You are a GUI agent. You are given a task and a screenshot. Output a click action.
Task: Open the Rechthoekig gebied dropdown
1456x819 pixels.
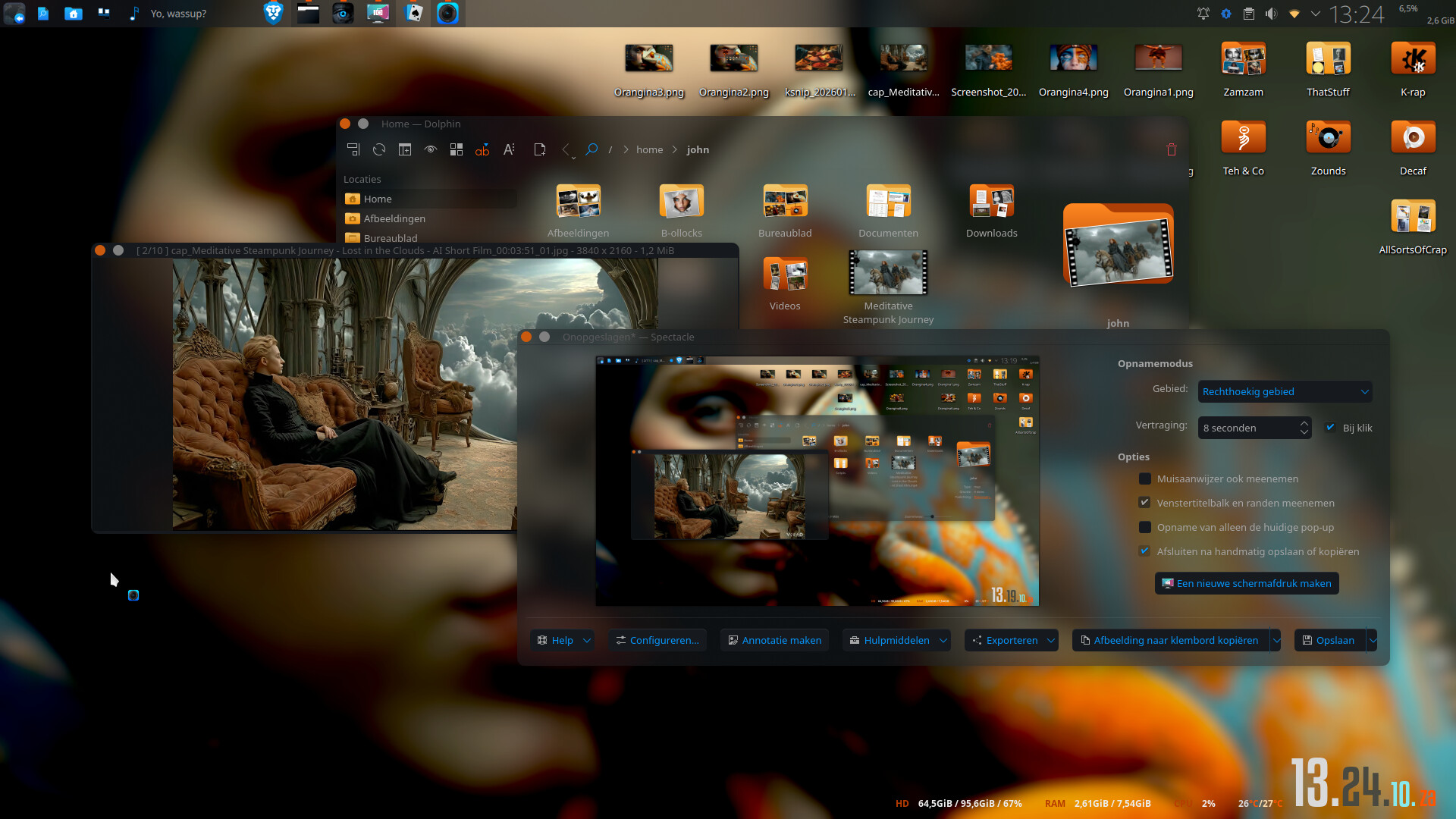click(1285, 391)
